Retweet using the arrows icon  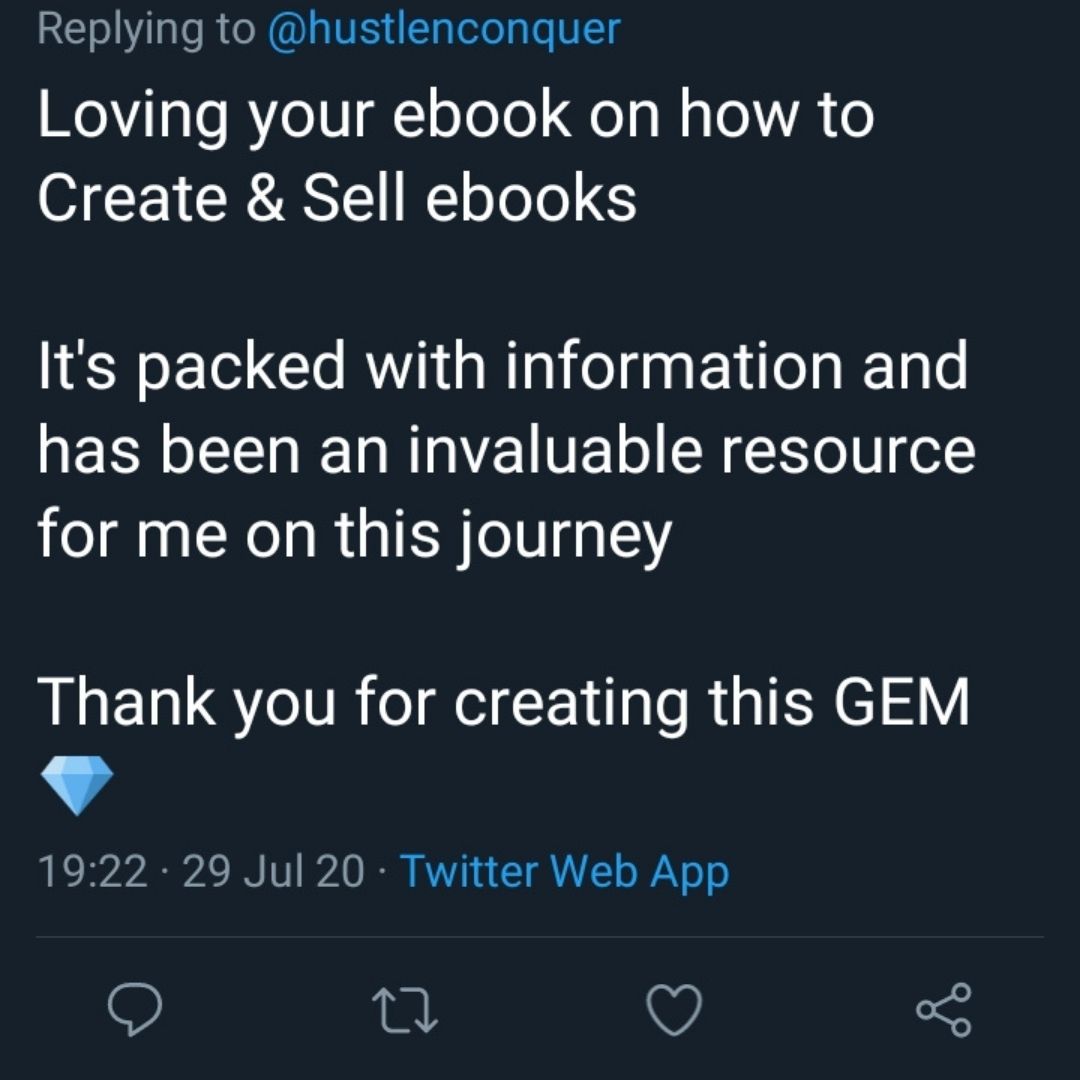tap(405, 1010)
